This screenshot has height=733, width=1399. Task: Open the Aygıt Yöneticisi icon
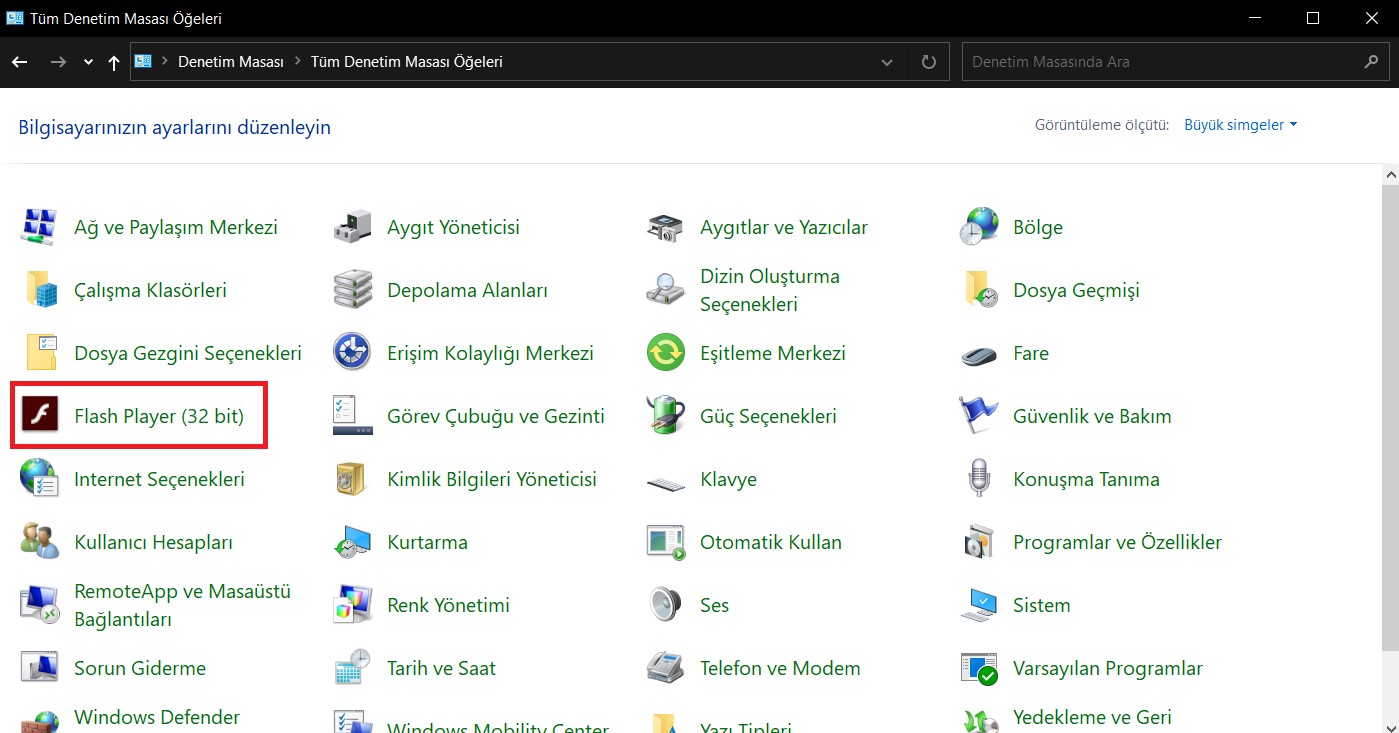[x=353, y=227]
